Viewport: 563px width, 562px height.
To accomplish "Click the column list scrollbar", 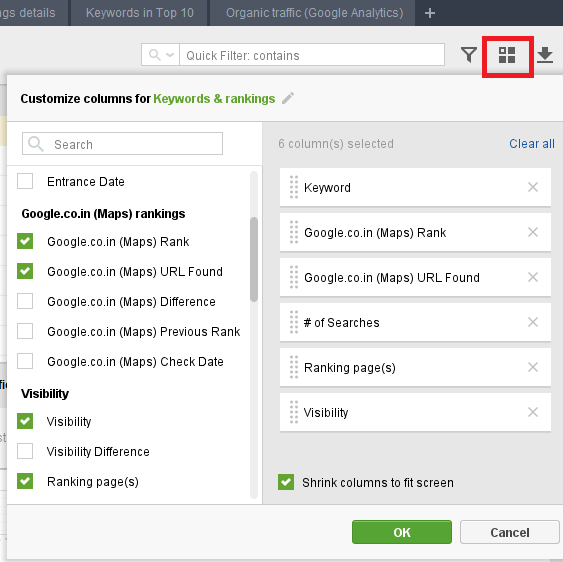I will 254,259.
